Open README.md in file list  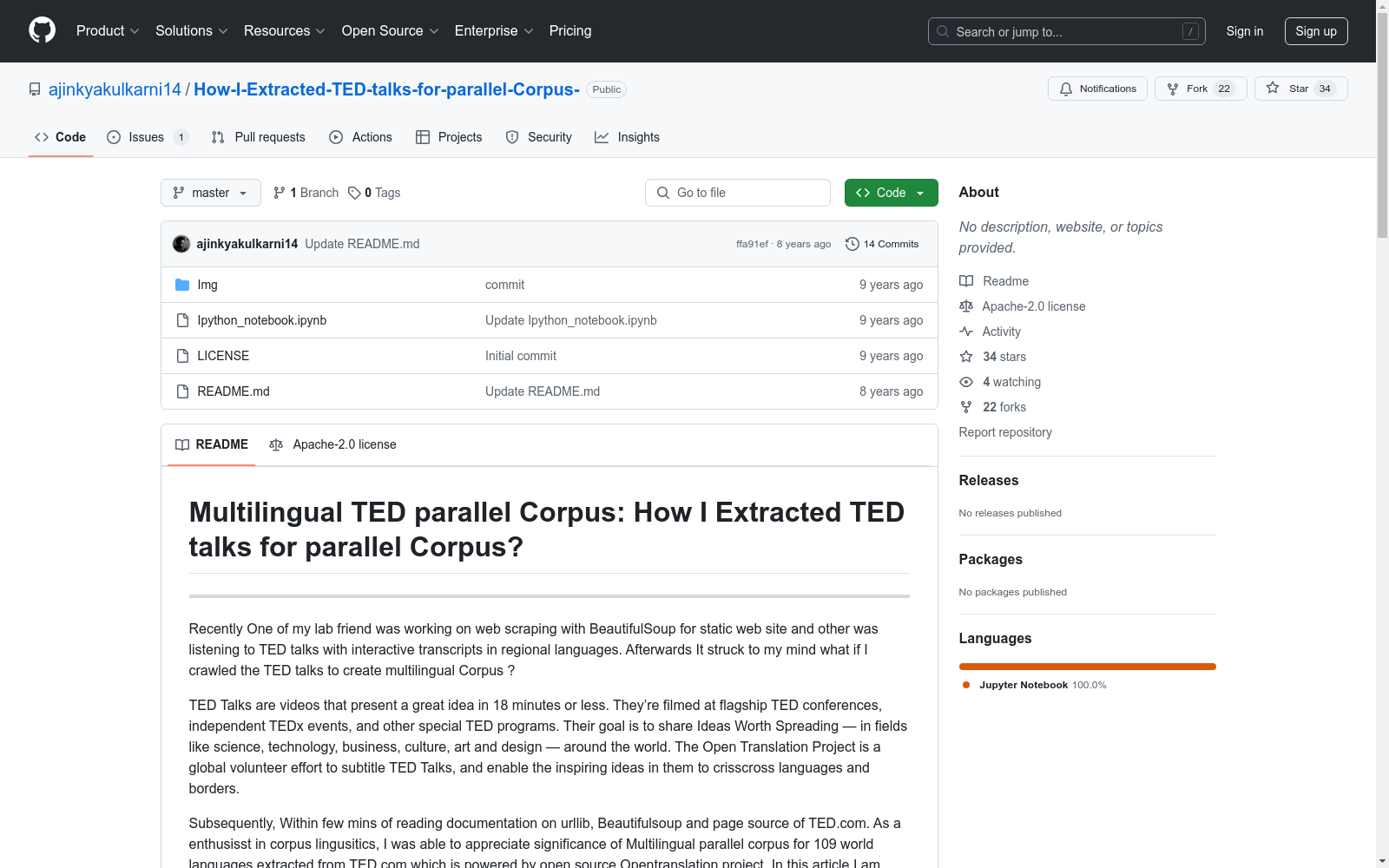[x=234, y=391]
